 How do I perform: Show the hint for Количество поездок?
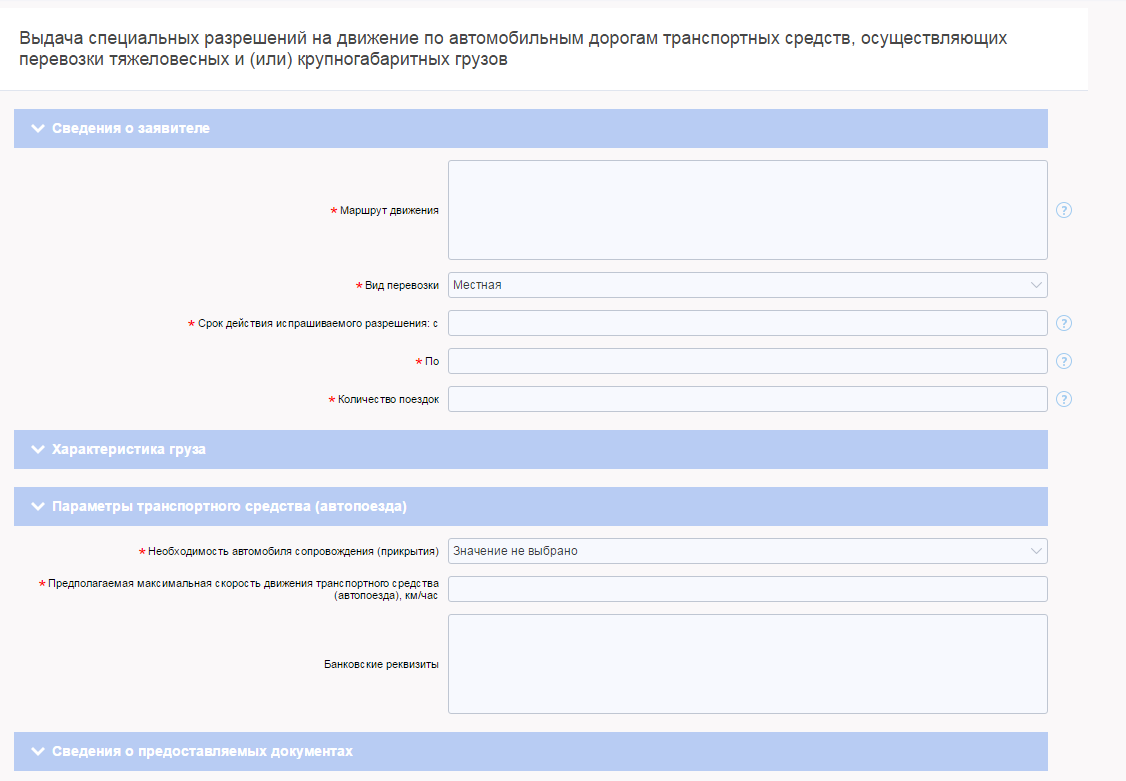click(1064, 399)
